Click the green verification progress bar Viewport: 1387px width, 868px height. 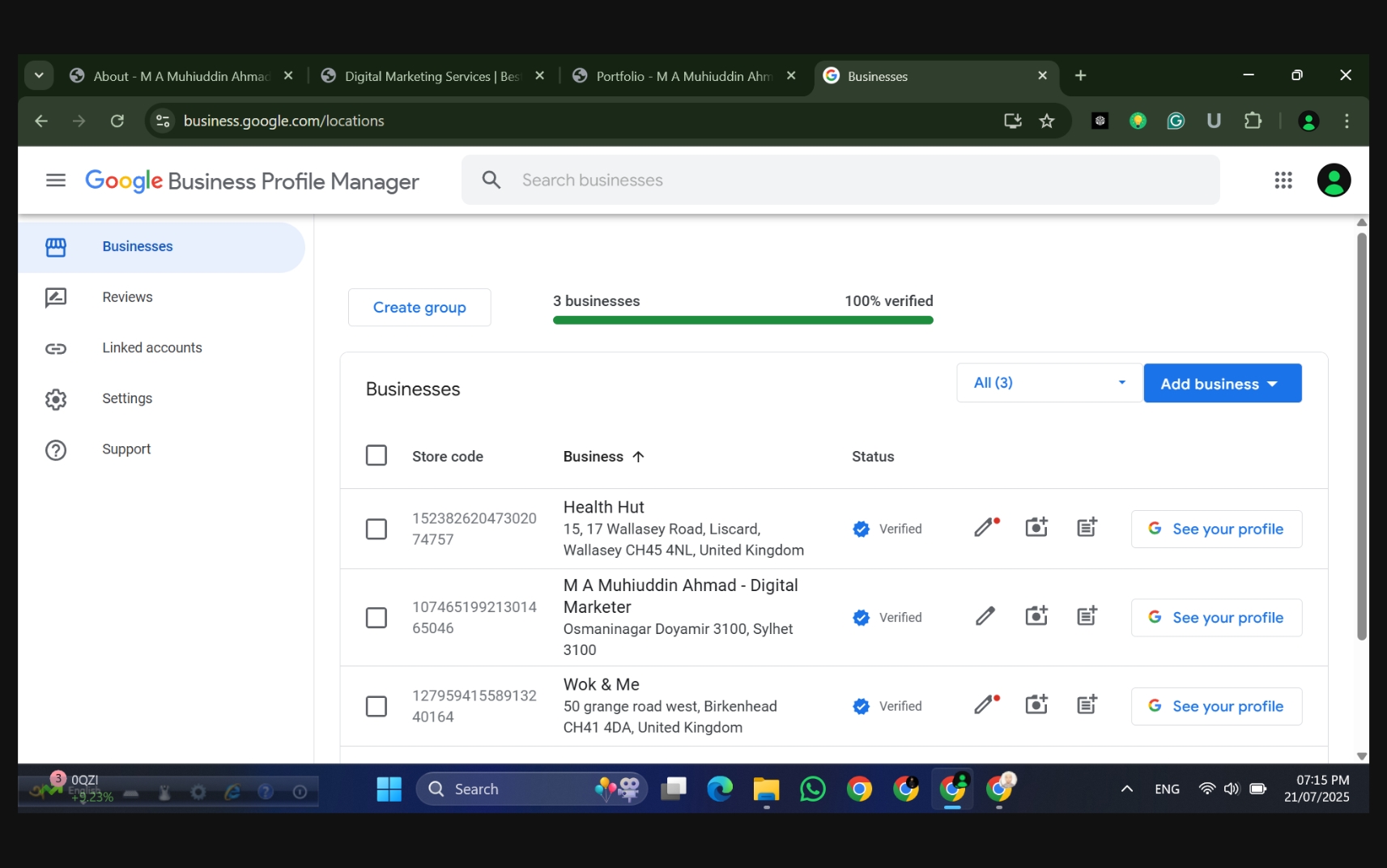[x=742, y=320]
